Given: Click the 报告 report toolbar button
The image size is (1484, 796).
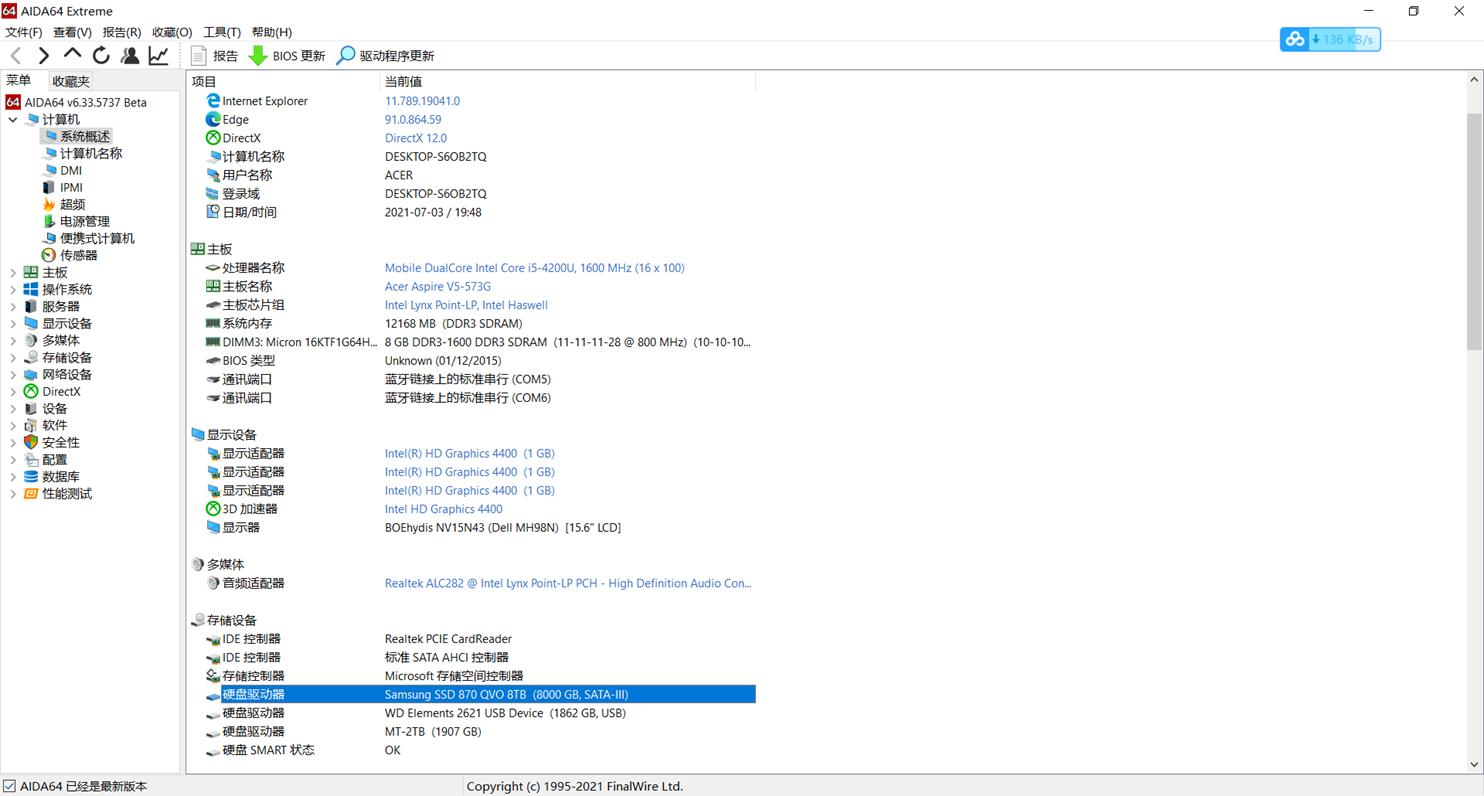Looking at the screenshot, I should (x=214, y=56).
